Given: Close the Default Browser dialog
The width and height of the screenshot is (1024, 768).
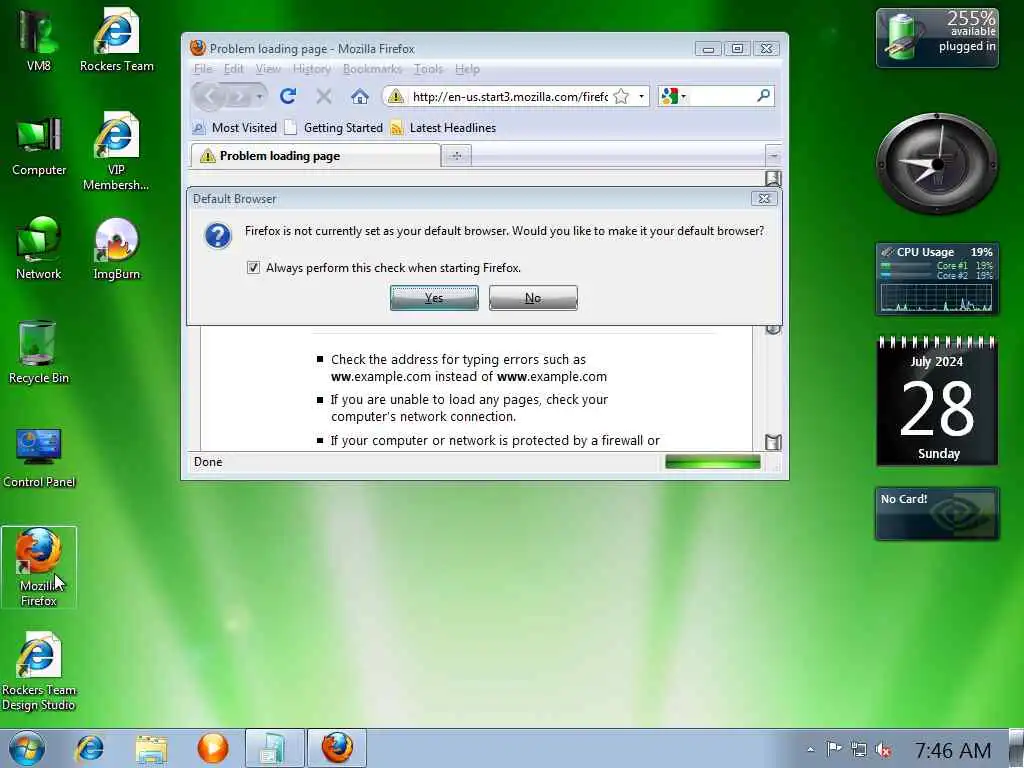Looking at the screenshot, I should tap(764, 199).
